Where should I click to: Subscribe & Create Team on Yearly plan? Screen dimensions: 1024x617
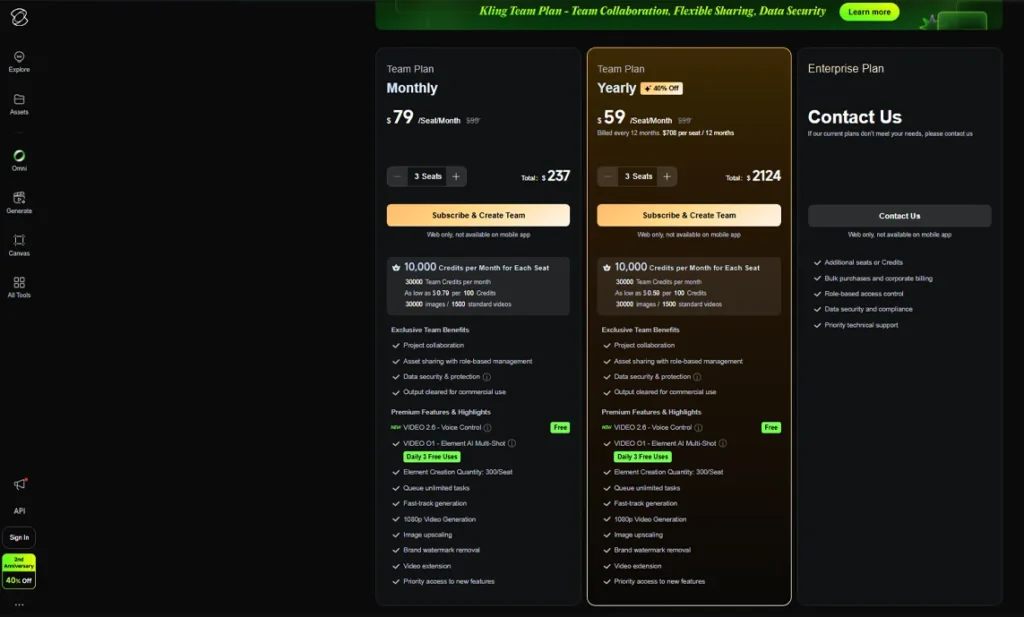point(688,215)
